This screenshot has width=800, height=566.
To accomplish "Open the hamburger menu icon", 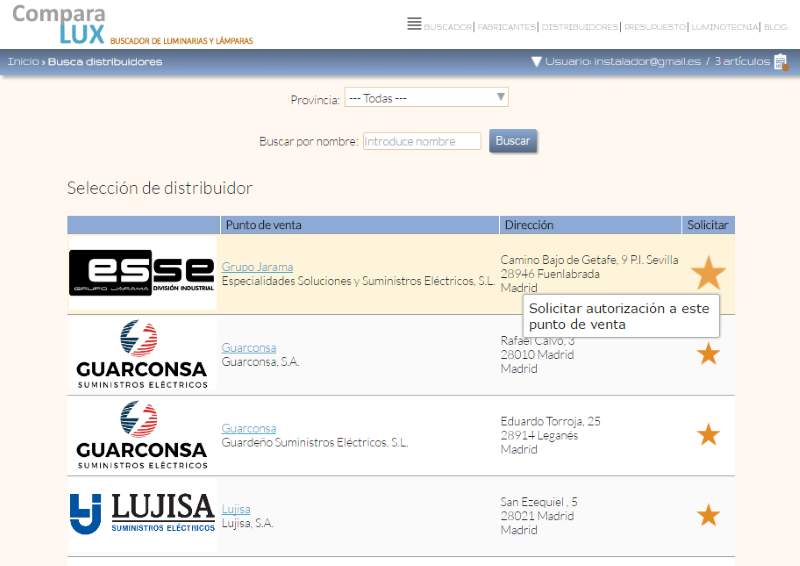I will [x=414, y=23].
